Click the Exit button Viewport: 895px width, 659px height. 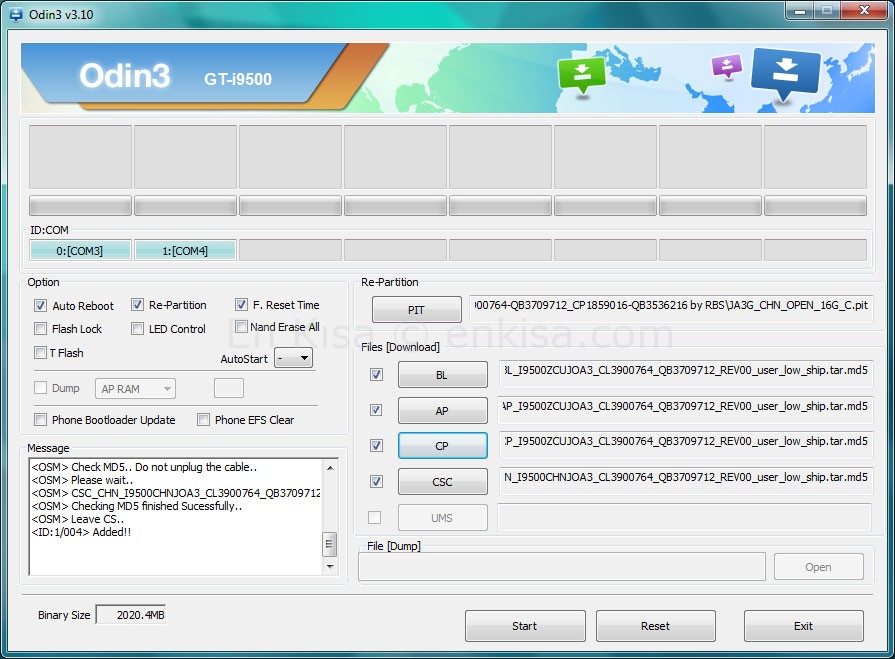[x=804, y=626]
